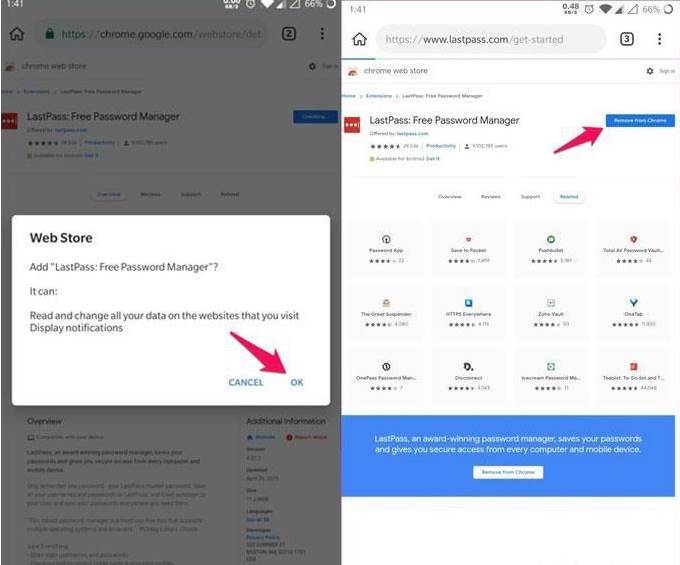Tap CANCEL in the Web Store dialog
680x565 pixels.
(246, 382)
